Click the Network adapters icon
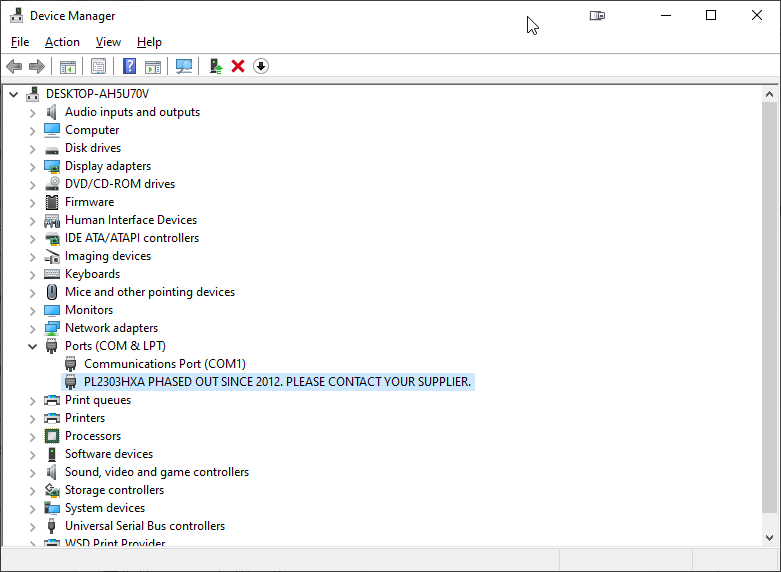The width and height of the screenshot is (781, 572). coord(52,328)
